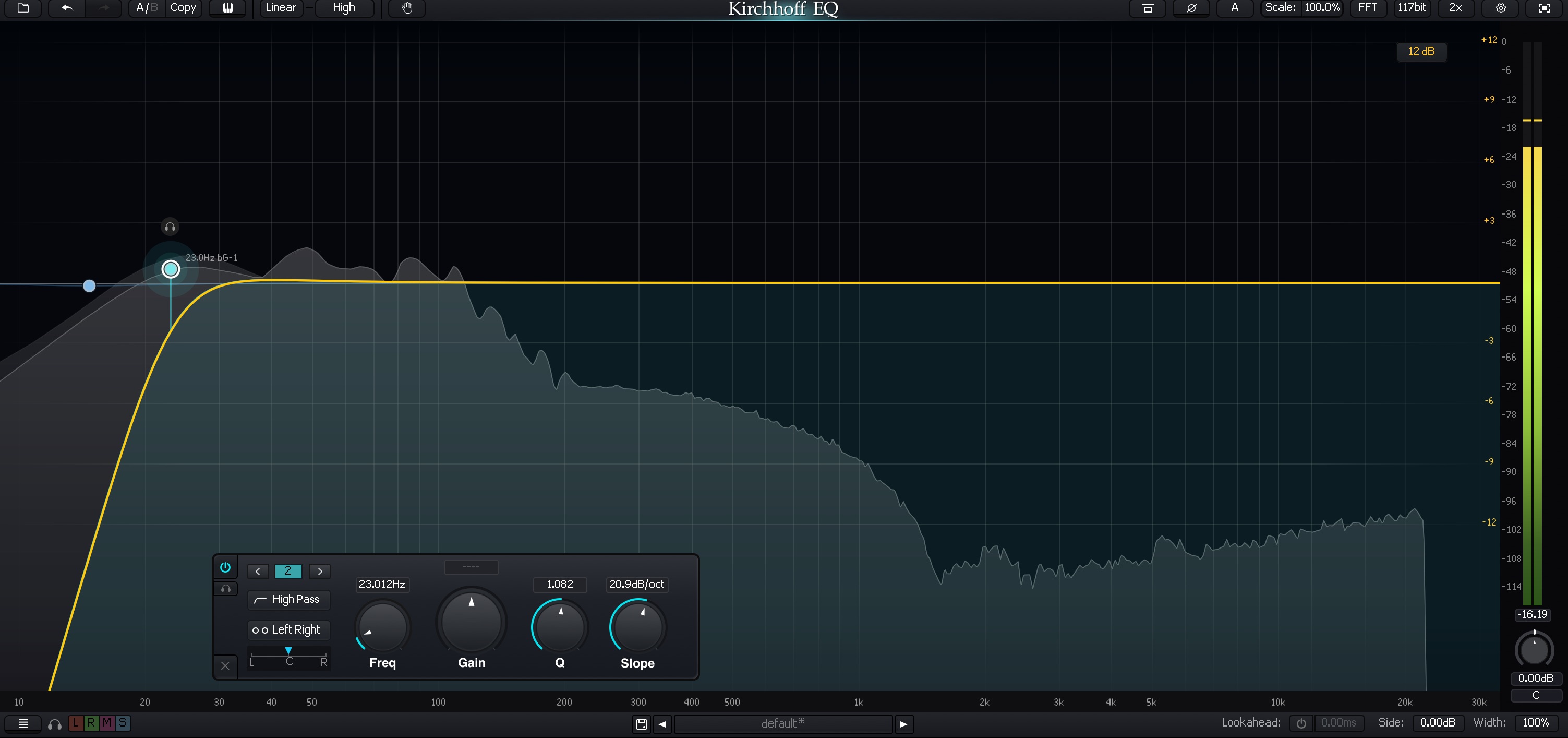Select the hand grab tool
1568x738 pixels.
(407, 8)
